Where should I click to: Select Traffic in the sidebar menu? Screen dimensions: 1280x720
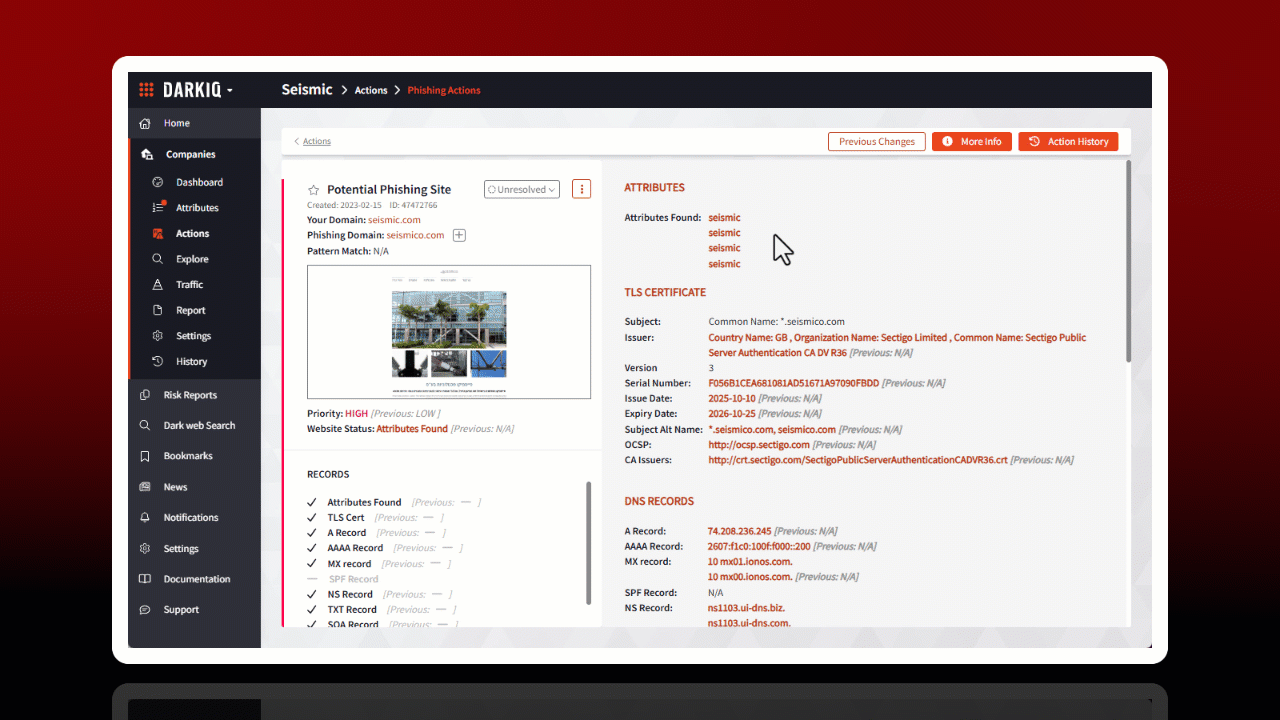[x=189, y=285]
